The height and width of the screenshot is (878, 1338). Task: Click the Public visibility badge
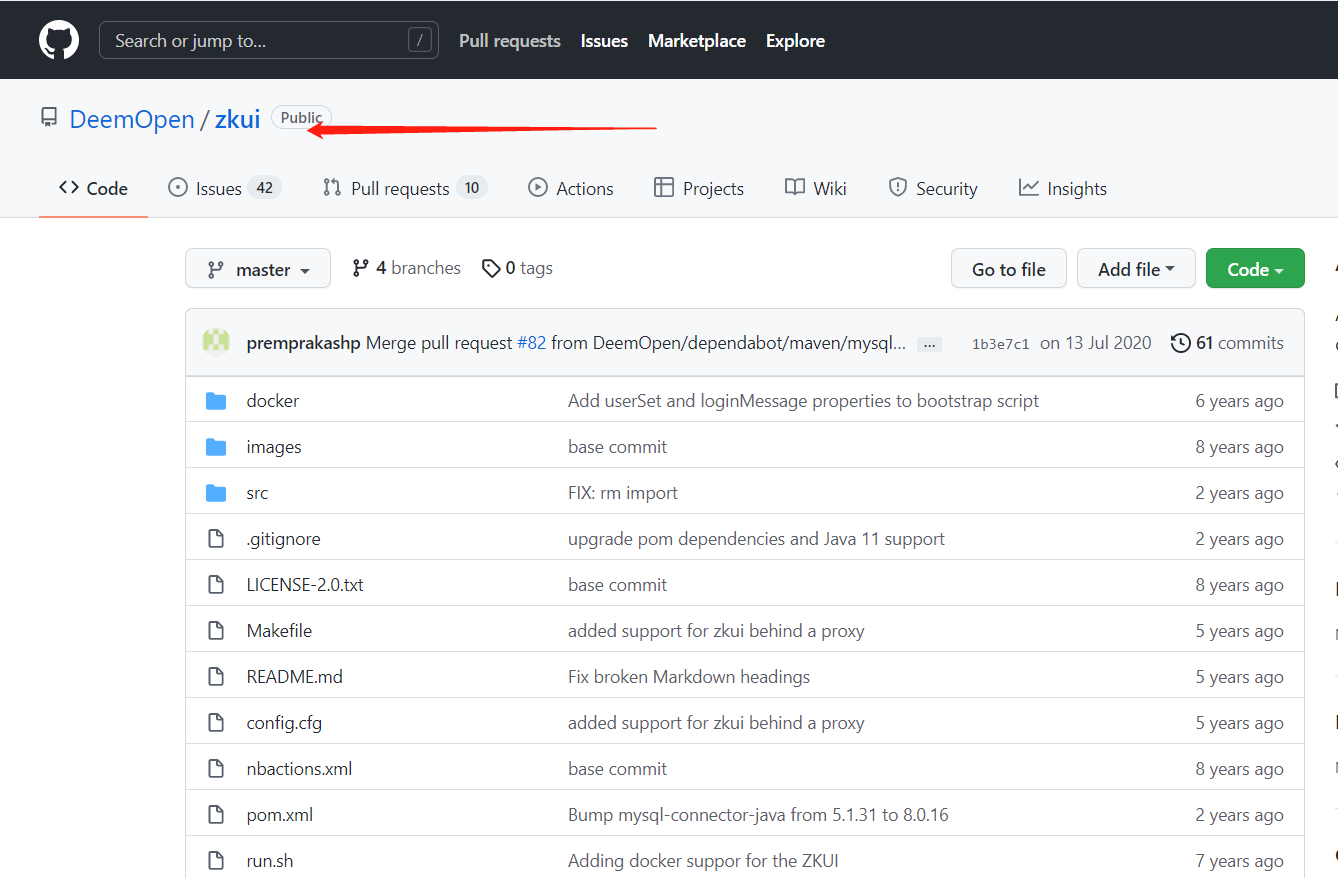[x=301, y=118]
